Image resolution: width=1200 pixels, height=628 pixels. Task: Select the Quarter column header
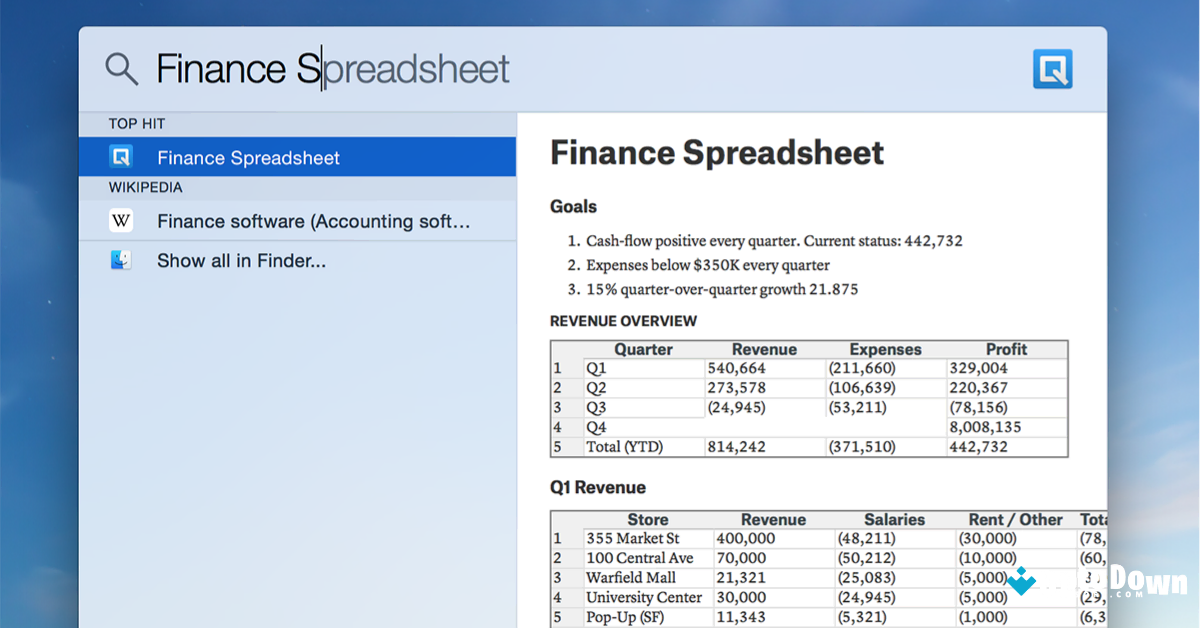click(x=643, y=349)
